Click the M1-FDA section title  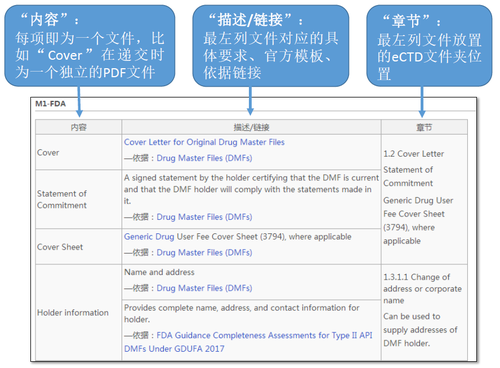point(50,104)
